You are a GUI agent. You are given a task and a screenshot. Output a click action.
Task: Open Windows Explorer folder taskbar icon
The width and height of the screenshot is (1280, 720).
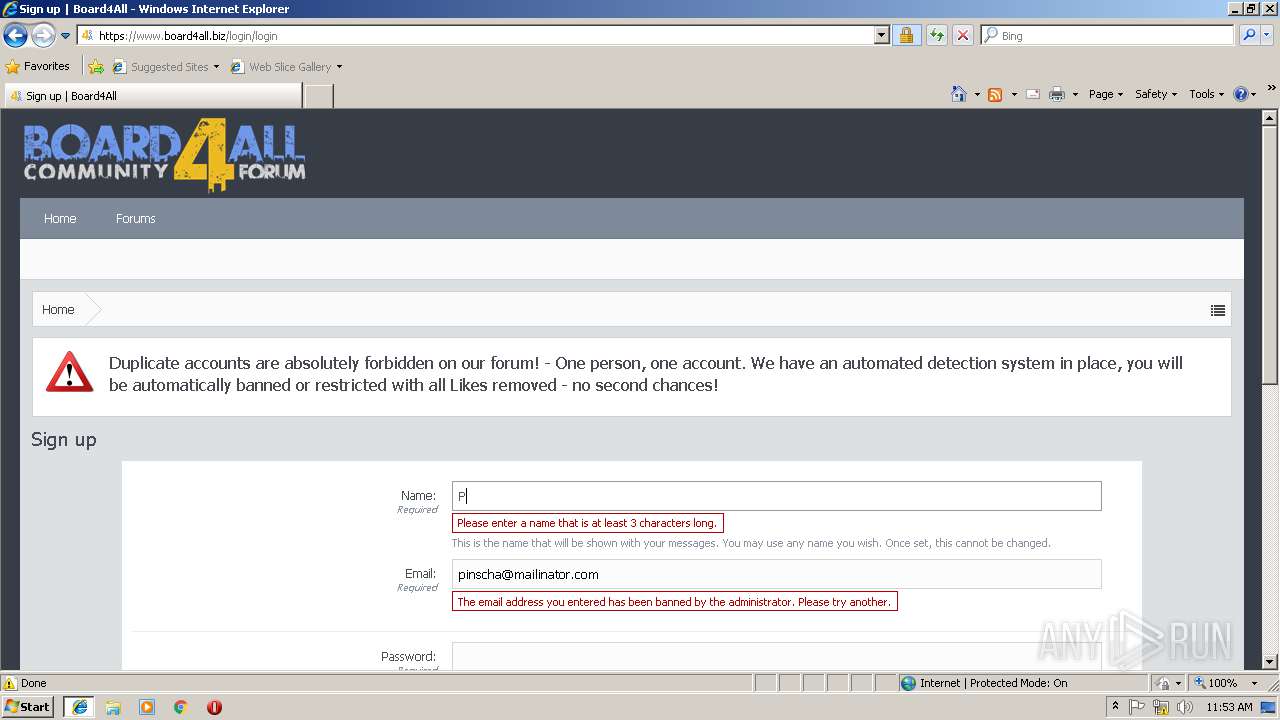(113, 707)
